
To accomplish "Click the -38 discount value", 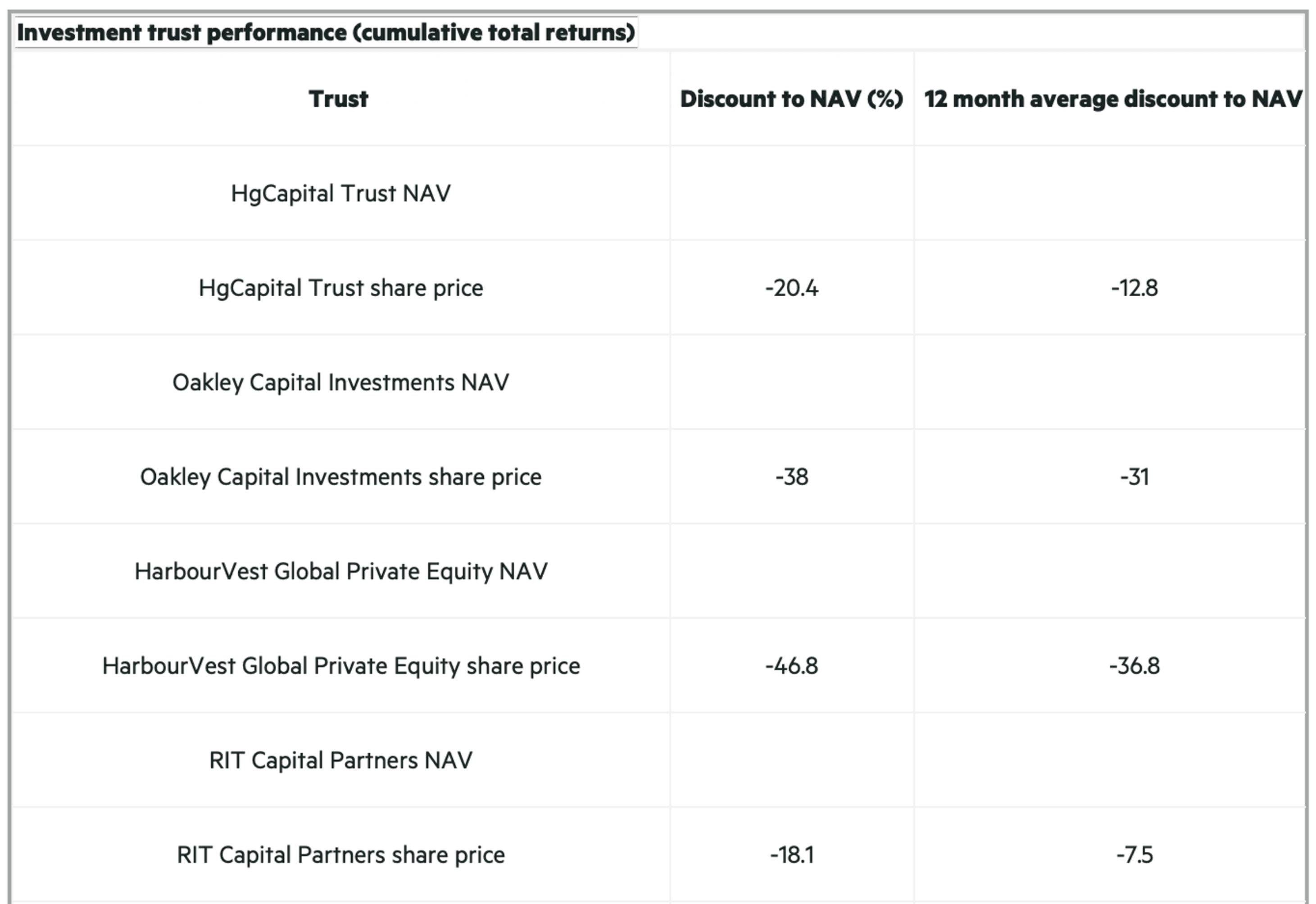I will [x=791, y=478].
